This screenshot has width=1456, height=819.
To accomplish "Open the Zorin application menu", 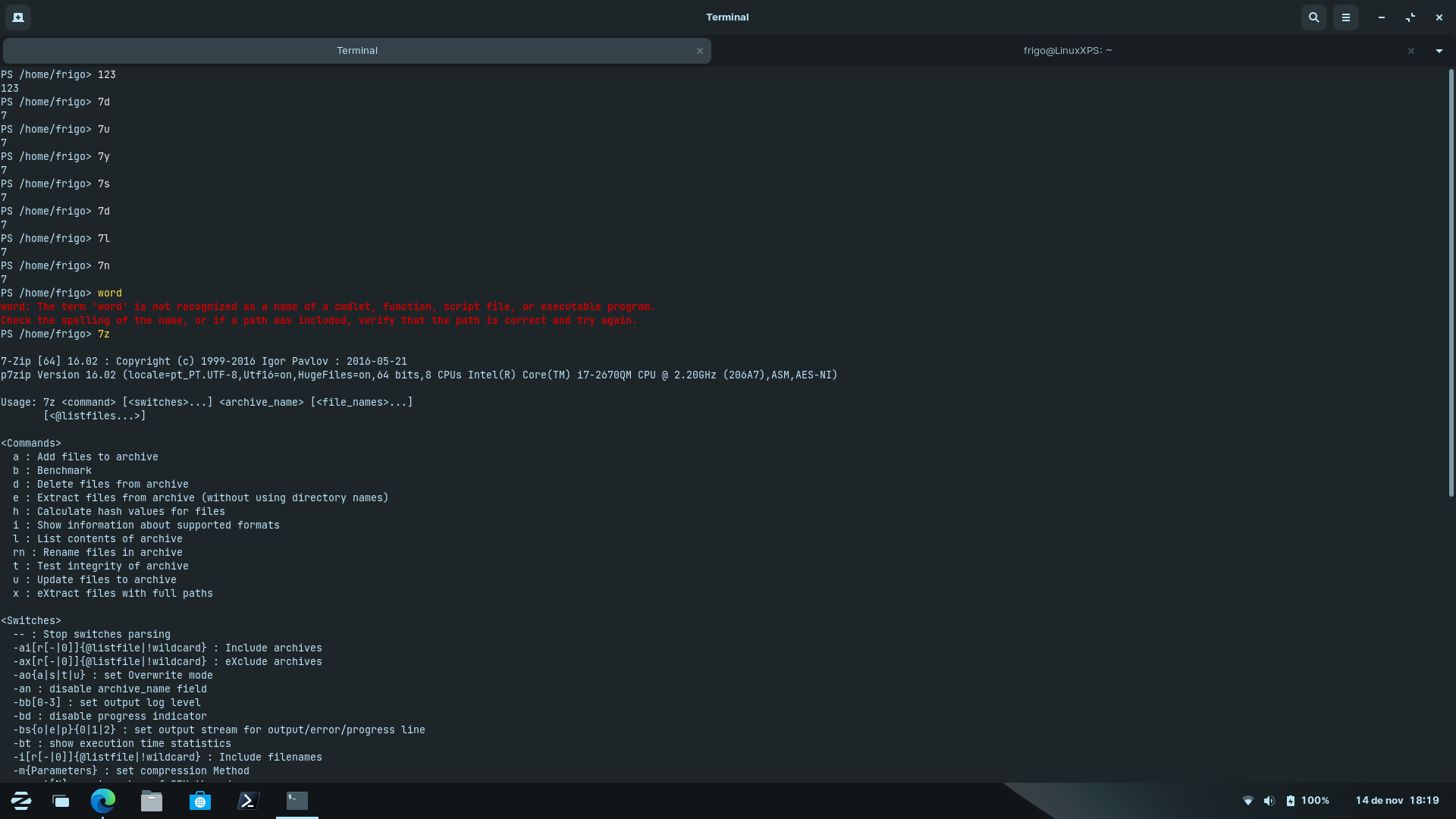I will tap(20, 800).
